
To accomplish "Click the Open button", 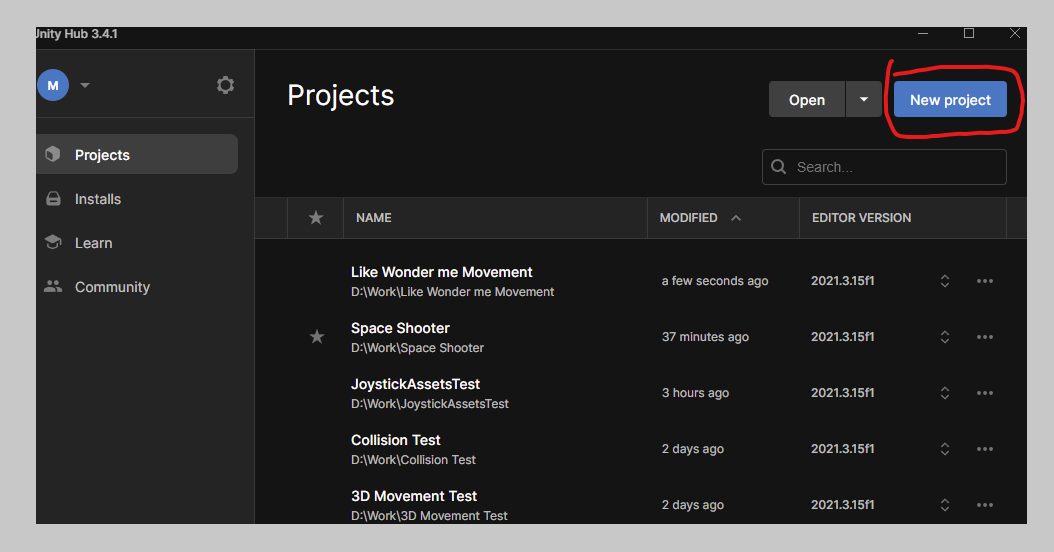I will tap(807, 100).
